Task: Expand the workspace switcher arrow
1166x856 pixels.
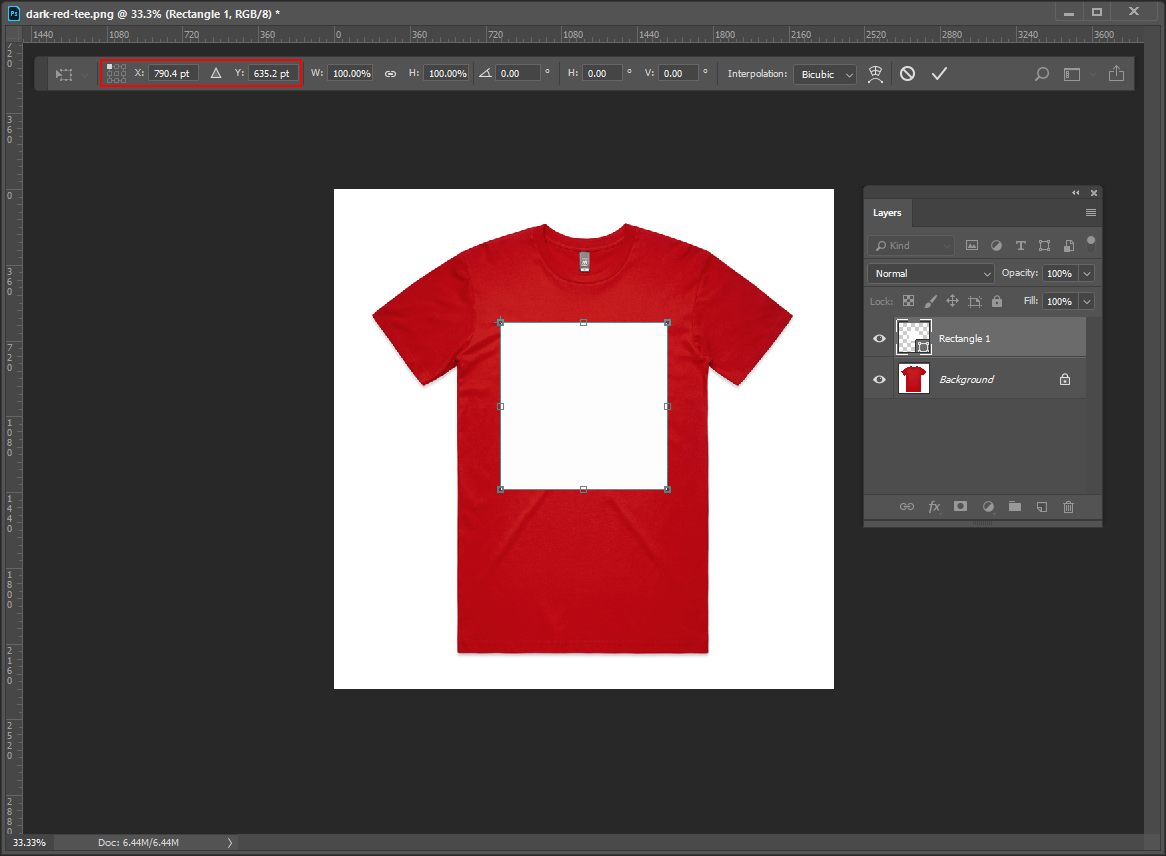Action: pyautogui.click(x=1092, y=74)
